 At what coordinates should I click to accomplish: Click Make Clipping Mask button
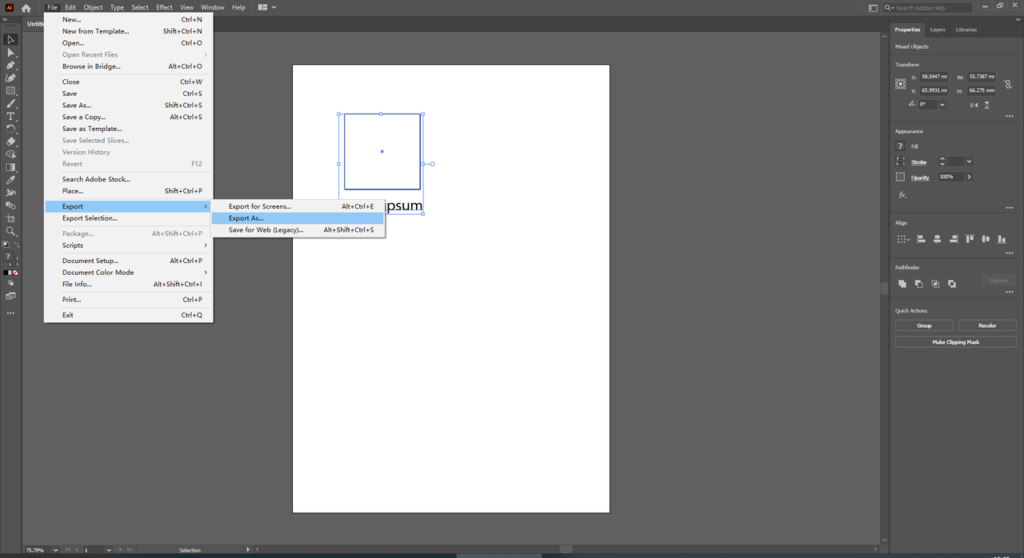pos(955,342)
